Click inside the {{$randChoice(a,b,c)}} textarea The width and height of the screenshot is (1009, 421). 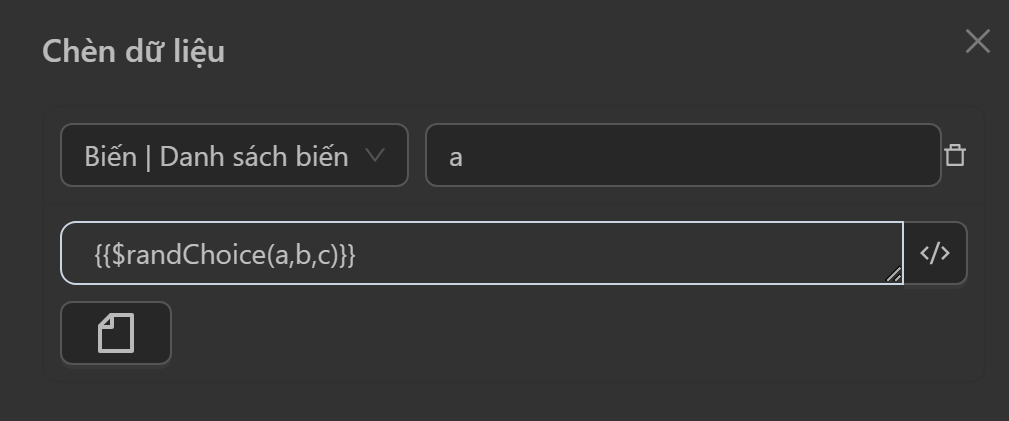[480, 253]
